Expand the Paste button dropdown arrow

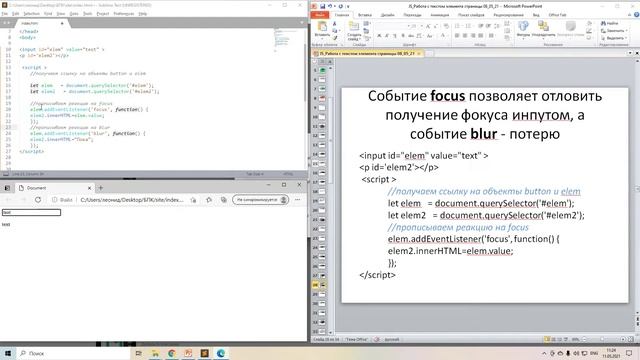322,39
